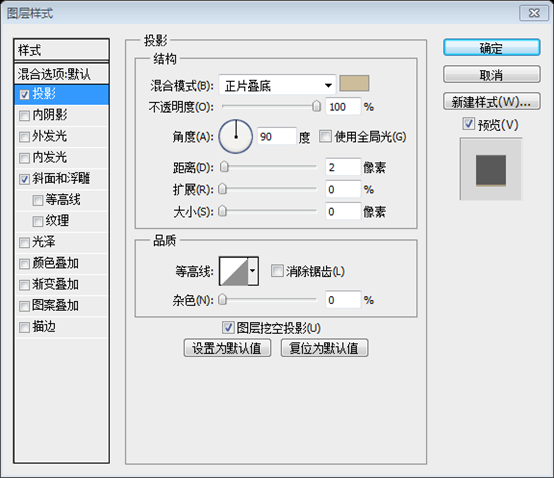
Task: Toggle the 预览(V) checkbox
Action: [468, 124]
